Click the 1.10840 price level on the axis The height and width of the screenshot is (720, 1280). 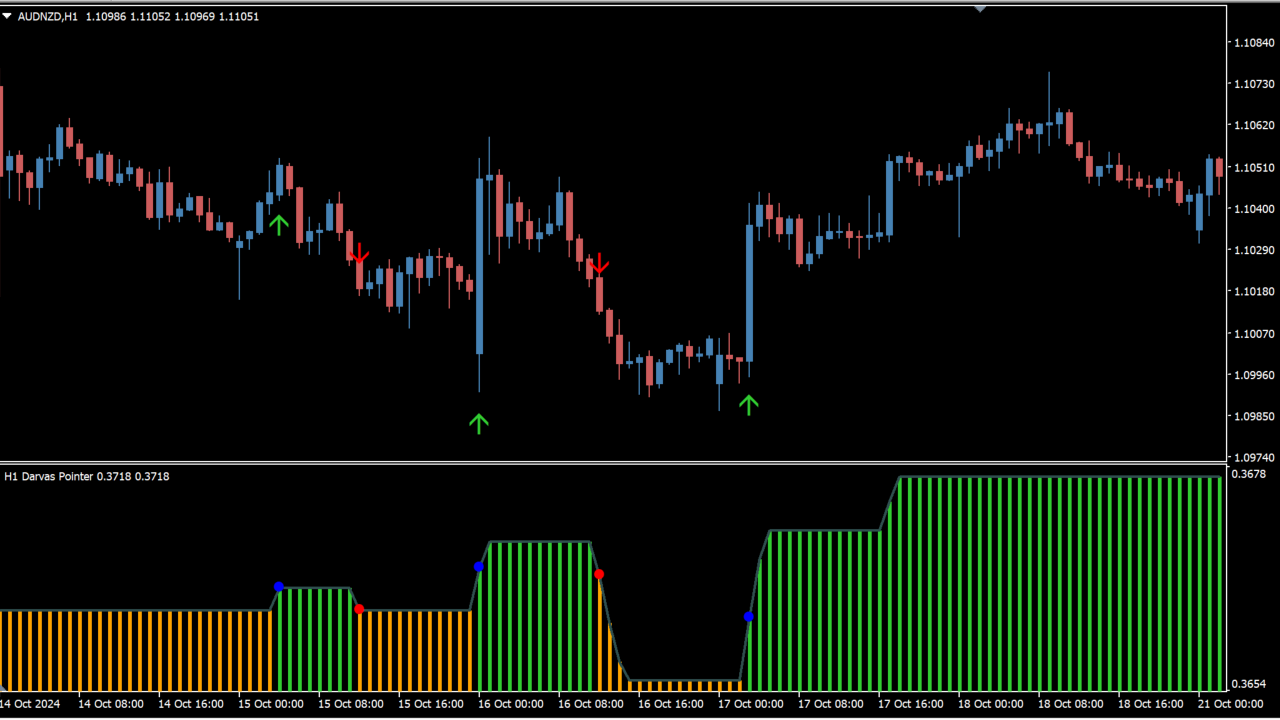pos(1254,43)
